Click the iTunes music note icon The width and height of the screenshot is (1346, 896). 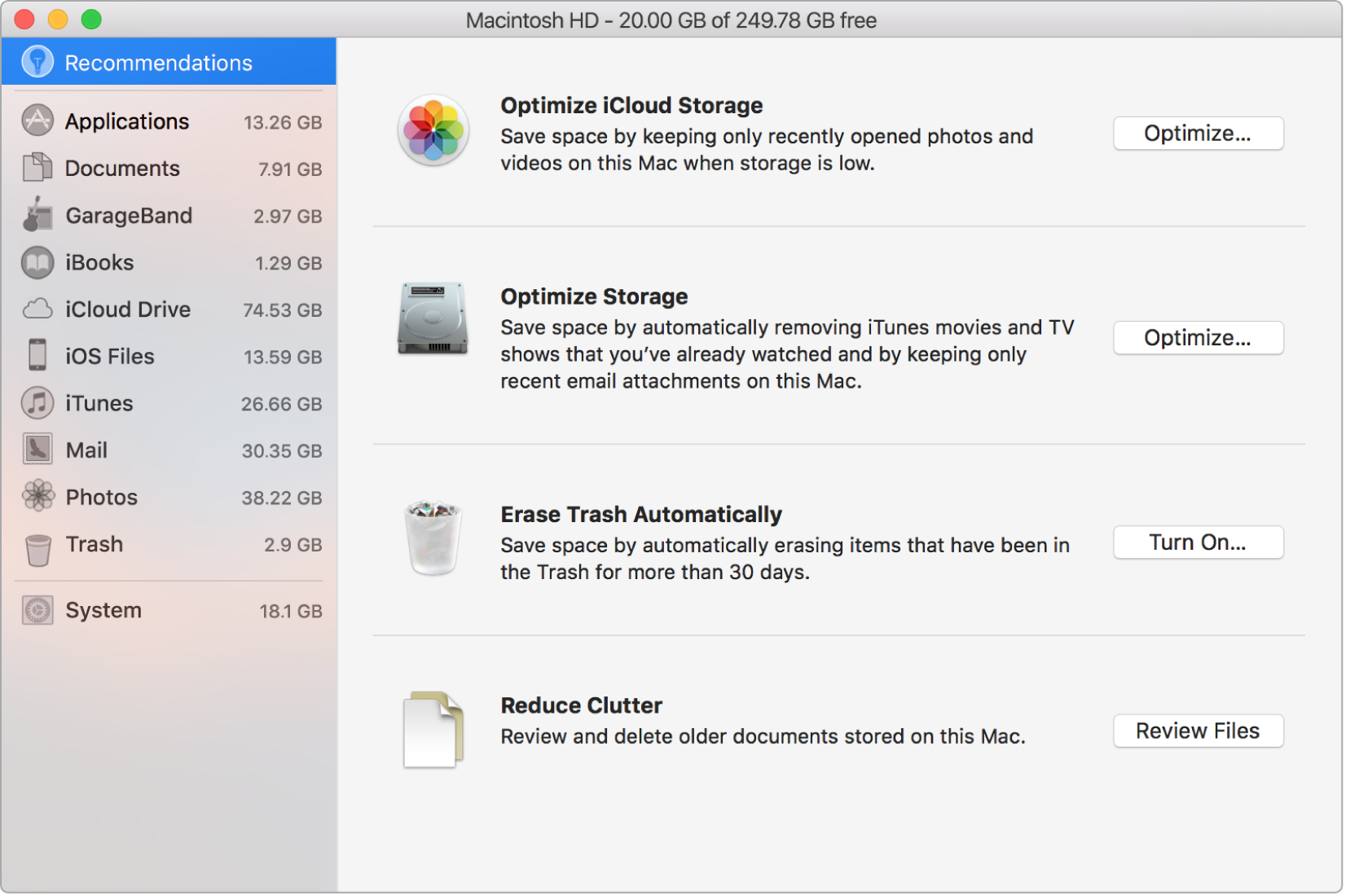click(x=37, y=403)
